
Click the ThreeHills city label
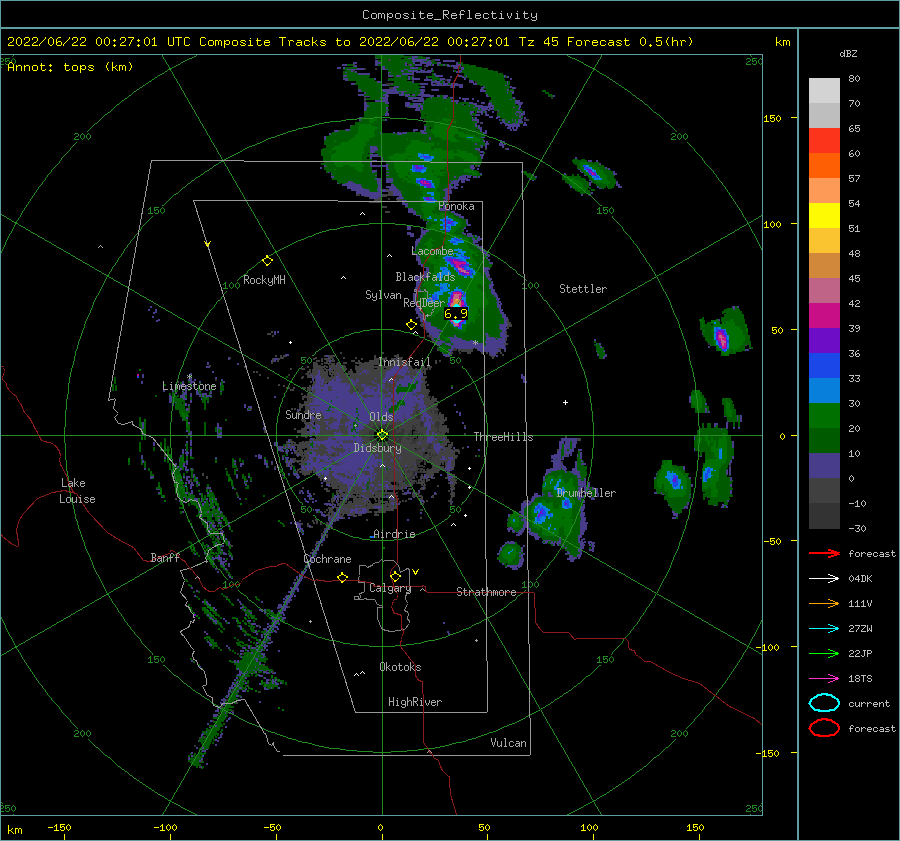tap(503, 437)
